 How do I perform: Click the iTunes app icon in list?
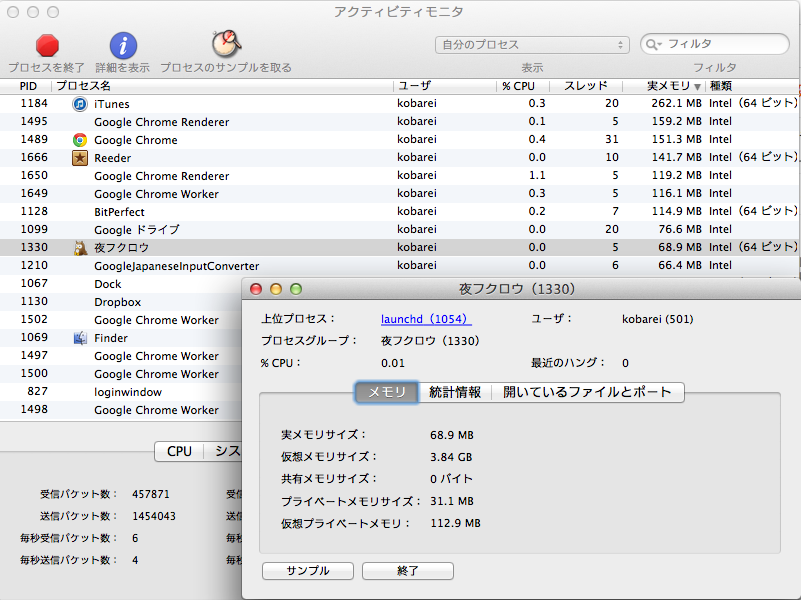(80, 104)
